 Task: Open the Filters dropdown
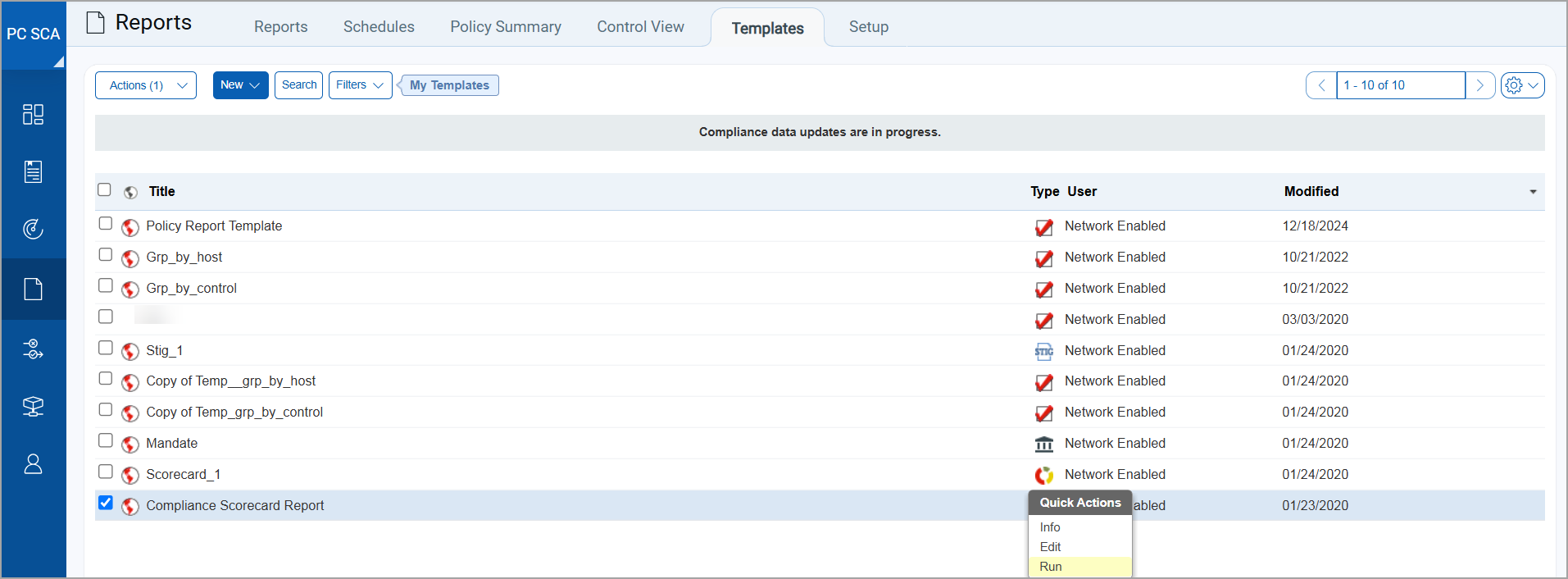point(361,85)
